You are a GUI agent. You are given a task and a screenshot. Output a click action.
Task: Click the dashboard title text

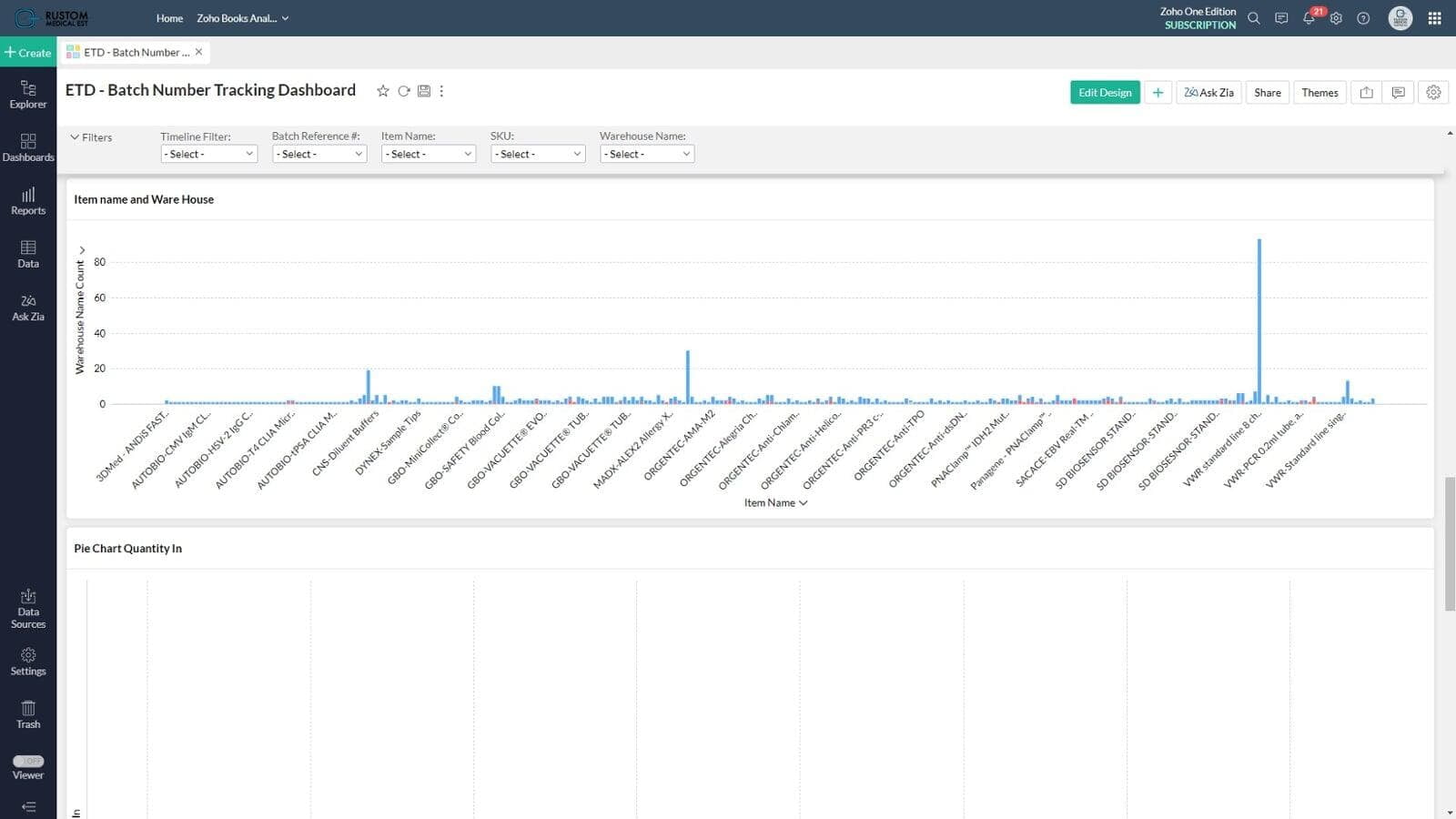pyautogui.click(x=210, y=90)
